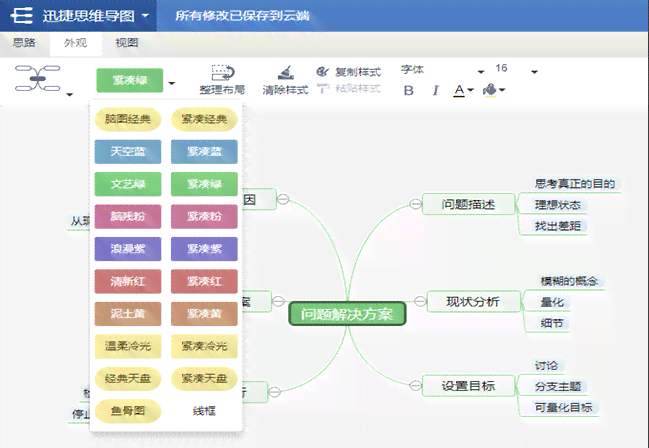Select the 紧凑天盘 theme
The height and width of the screenshot is (448, 649).
click(x=204, y=378)
